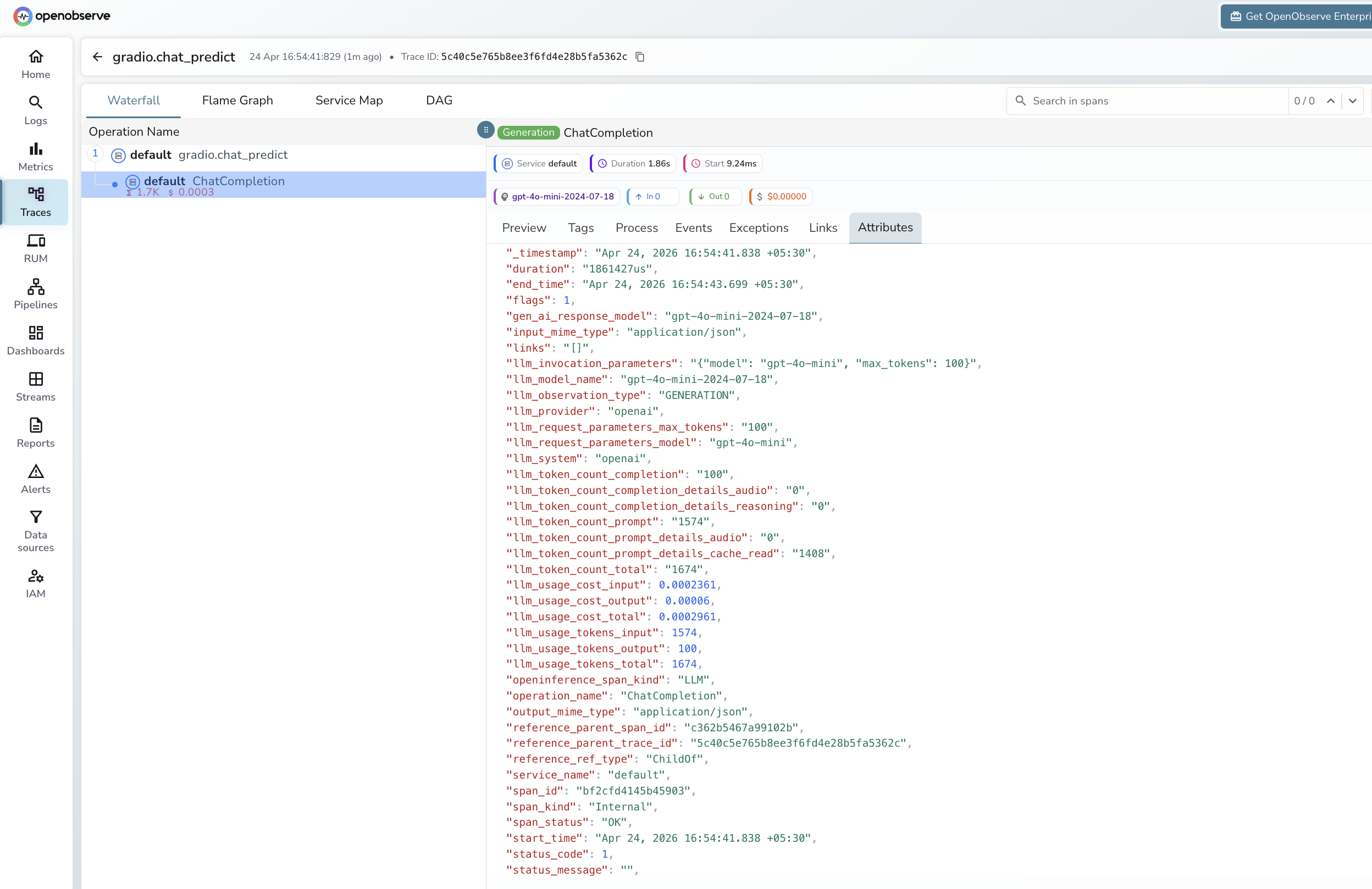Open the span match results dropdown chevron

click(x=1353, y=101)
